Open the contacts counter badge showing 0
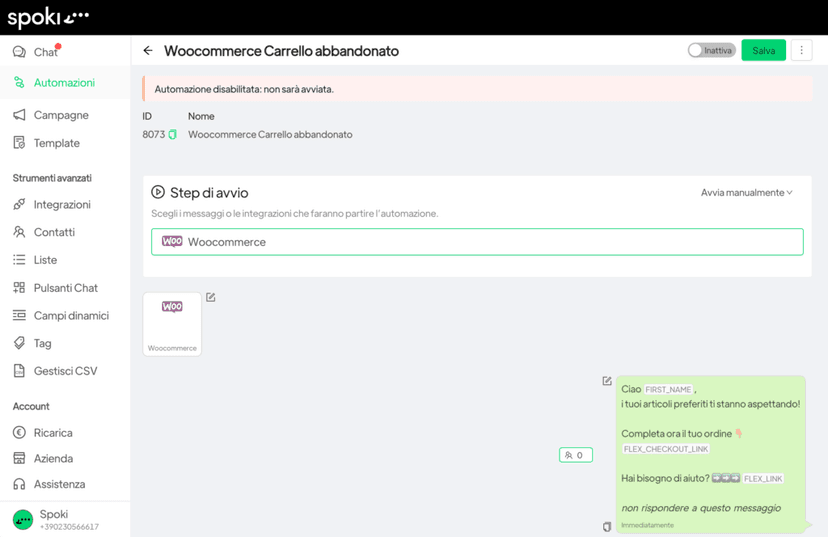 coord(576,455)
